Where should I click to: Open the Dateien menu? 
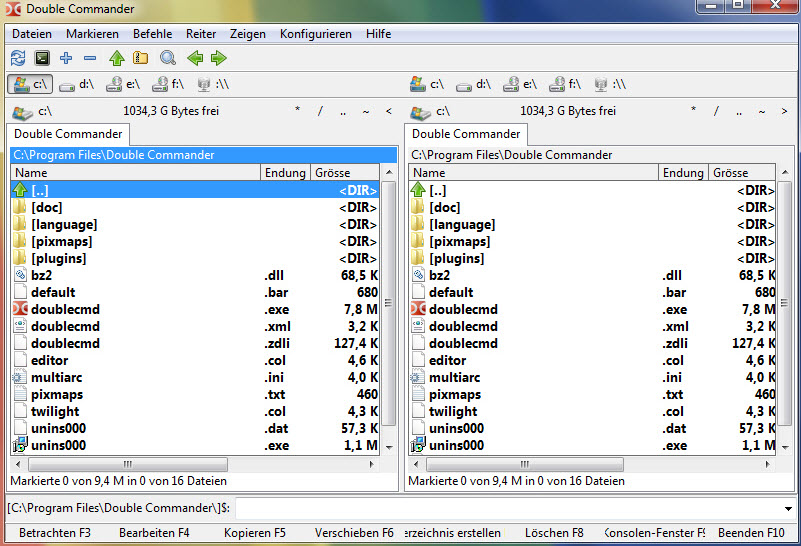click(x=32, y=34)
